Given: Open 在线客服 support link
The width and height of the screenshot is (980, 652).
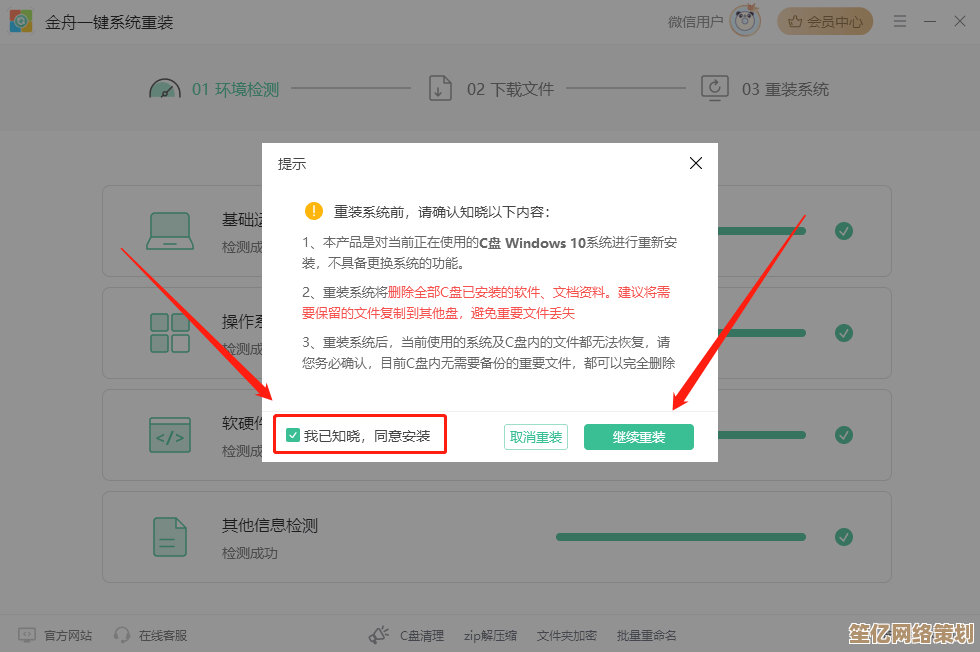Looking at the screenshot, I should tap(163, 636).
